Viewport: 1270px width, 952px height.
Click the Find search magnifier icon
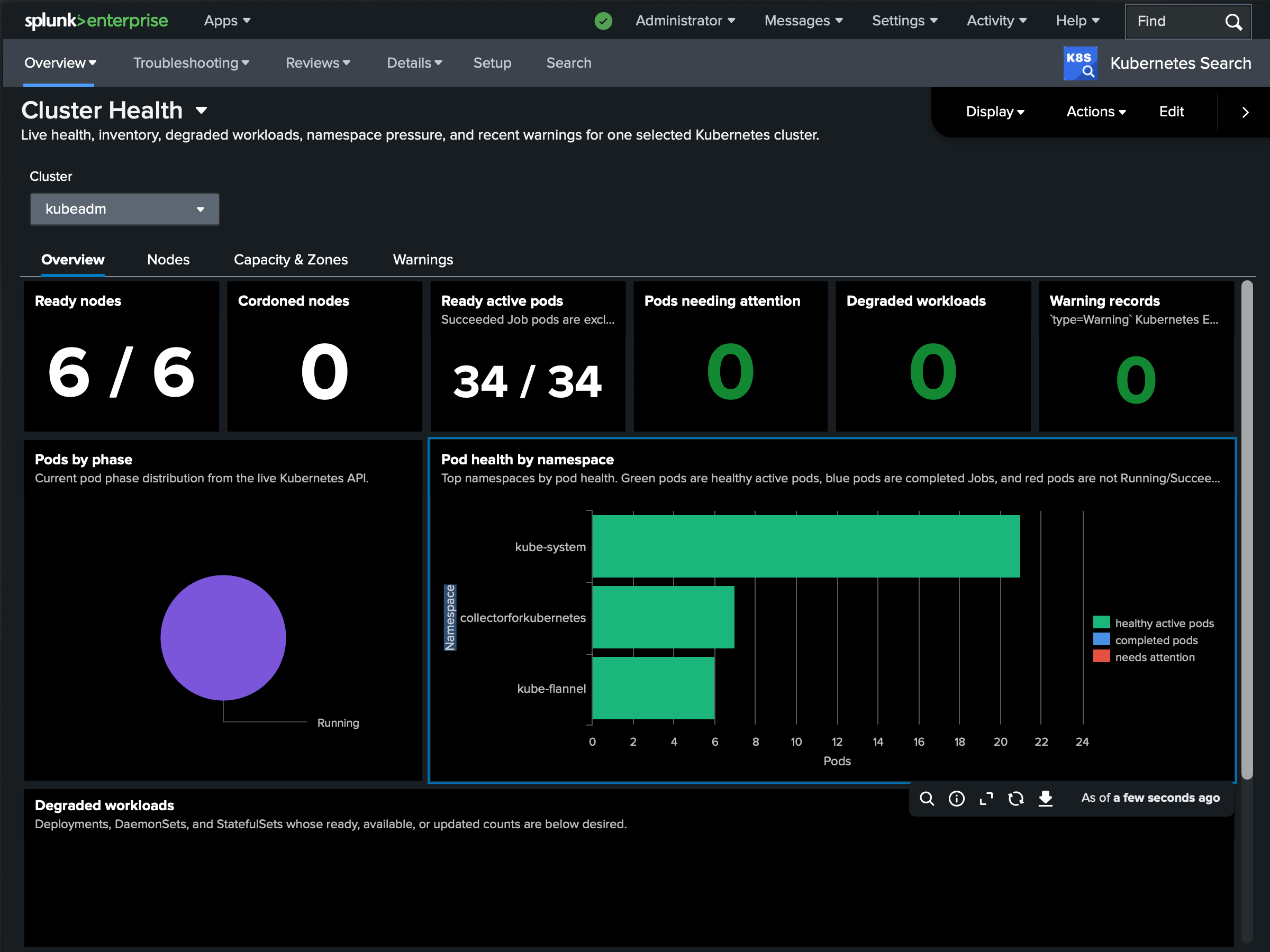tap(1232, 22)
